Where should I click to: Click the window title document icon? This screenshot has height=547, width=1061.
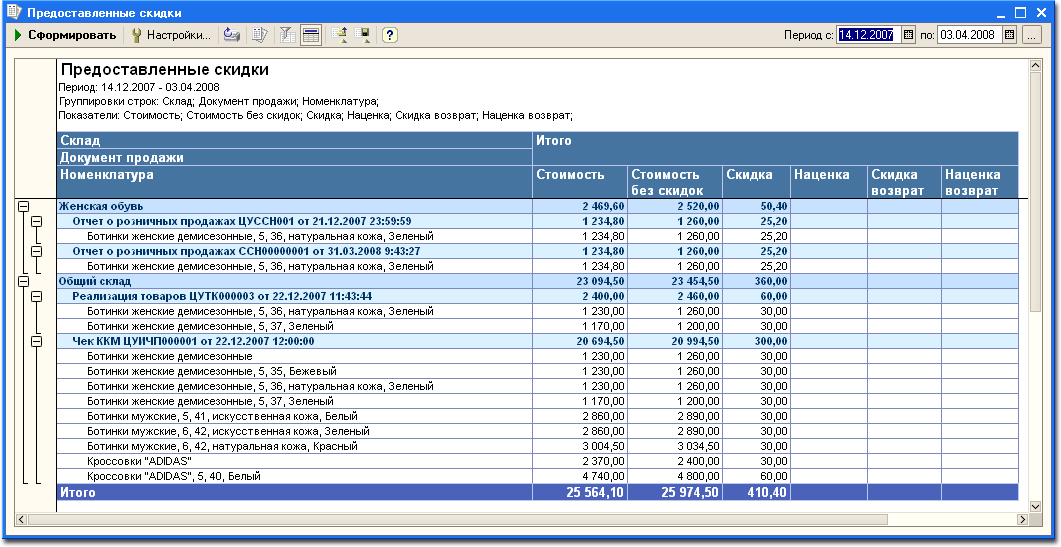tap(14, 12)
